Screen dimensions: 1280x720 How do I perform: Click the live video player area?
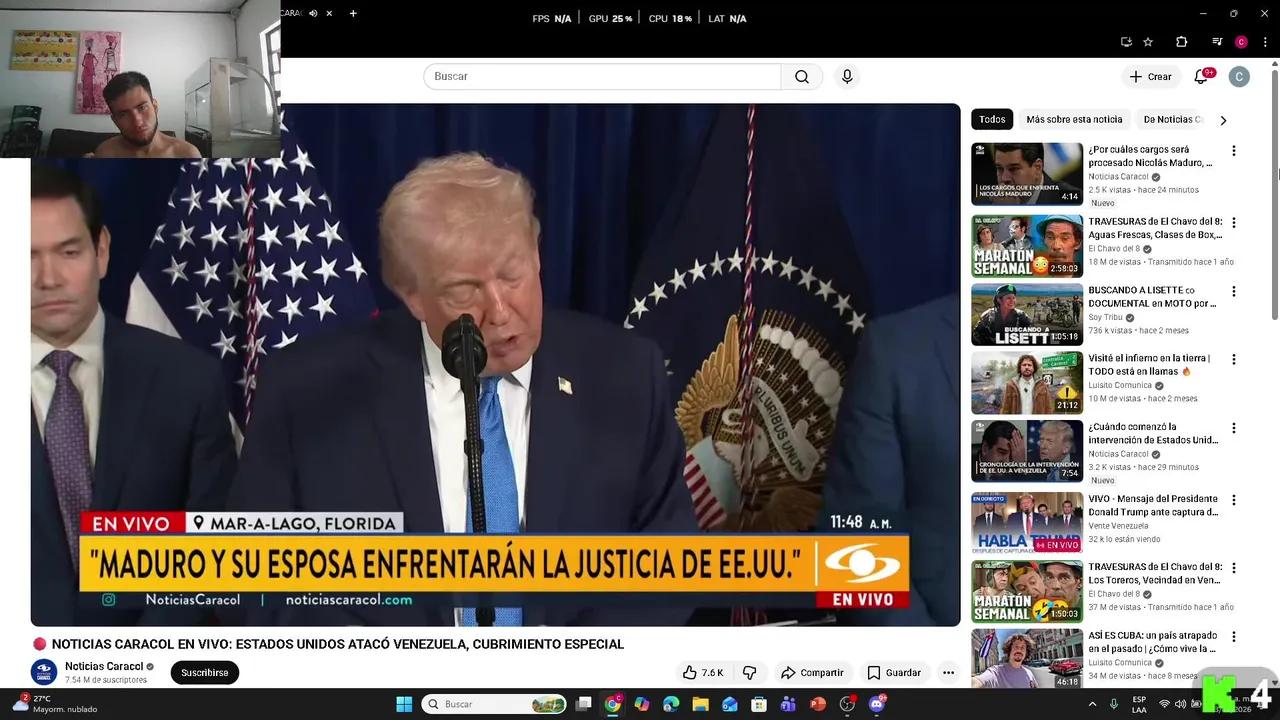tap(495, 365)
